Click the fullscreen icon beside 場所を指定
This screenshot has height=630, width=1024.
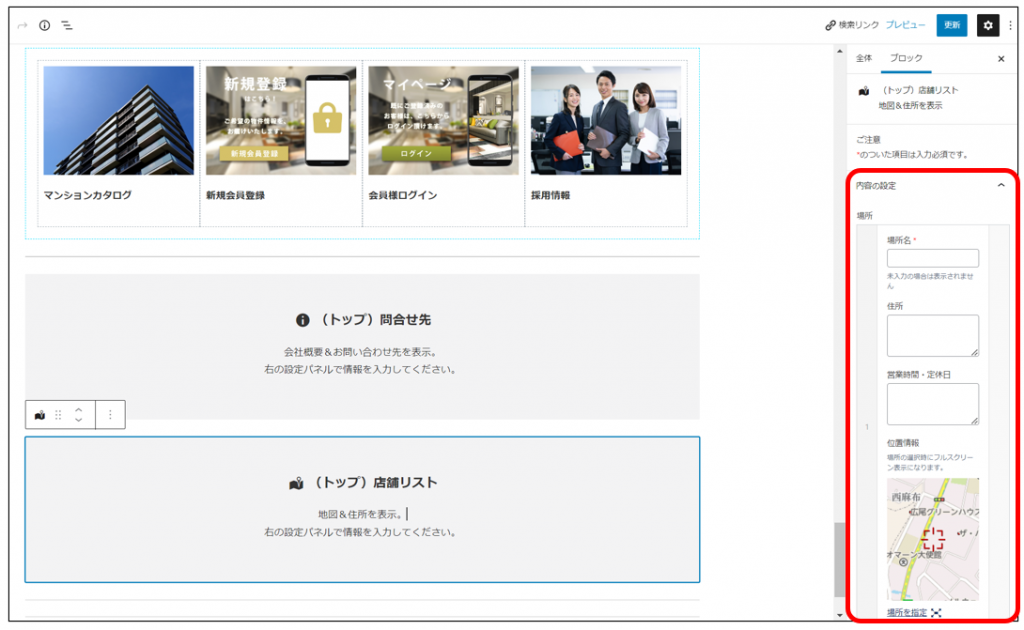tap(936, 612)
